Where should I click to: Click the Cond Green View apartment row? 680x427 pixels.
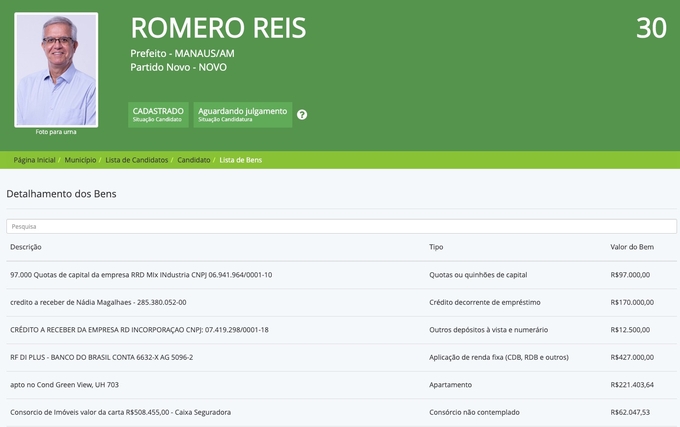coord(64,385)
